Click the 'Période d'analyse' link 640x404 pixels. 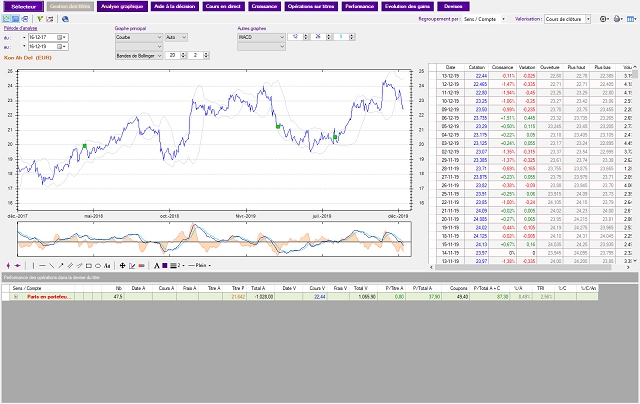click(x=20, y=28)
